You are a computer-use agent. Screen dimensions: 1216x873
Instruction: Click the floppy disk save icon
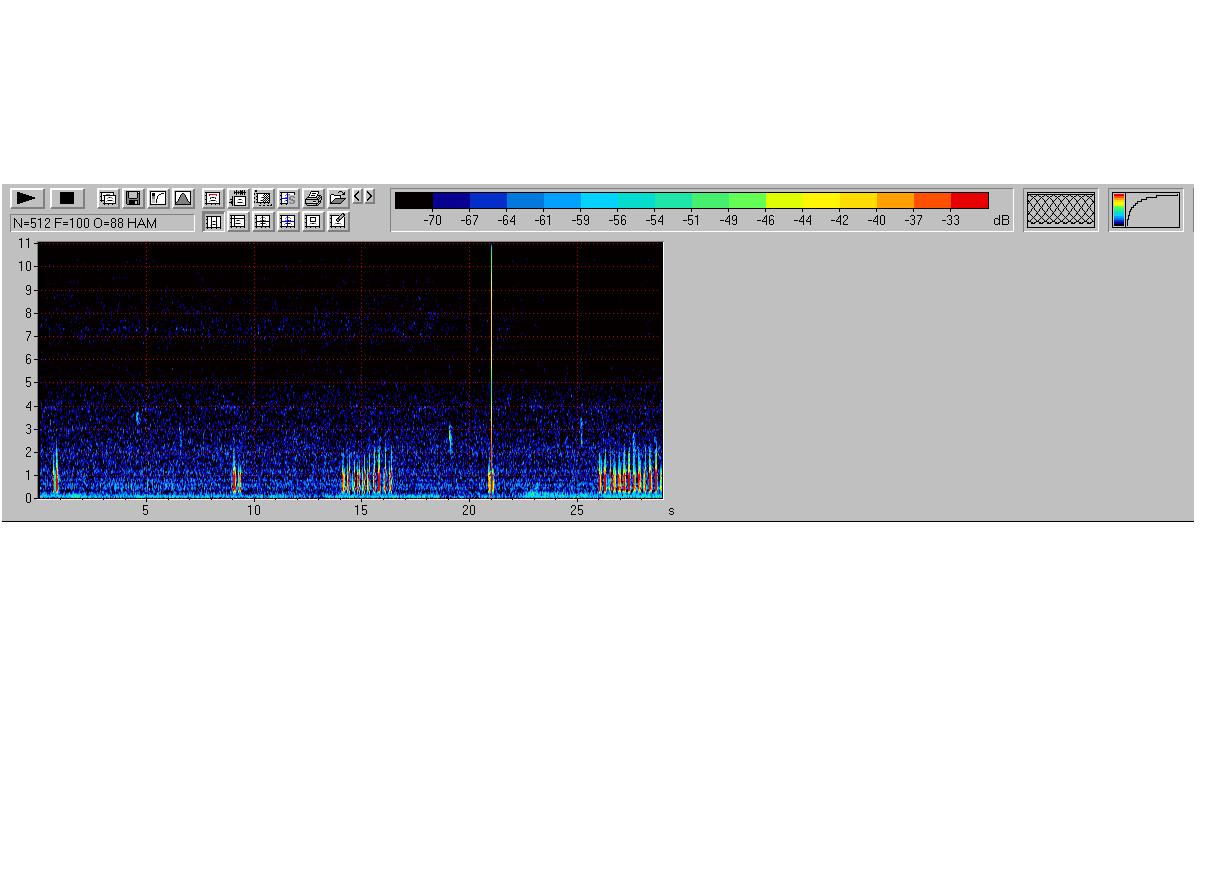(x=133, y=198)
